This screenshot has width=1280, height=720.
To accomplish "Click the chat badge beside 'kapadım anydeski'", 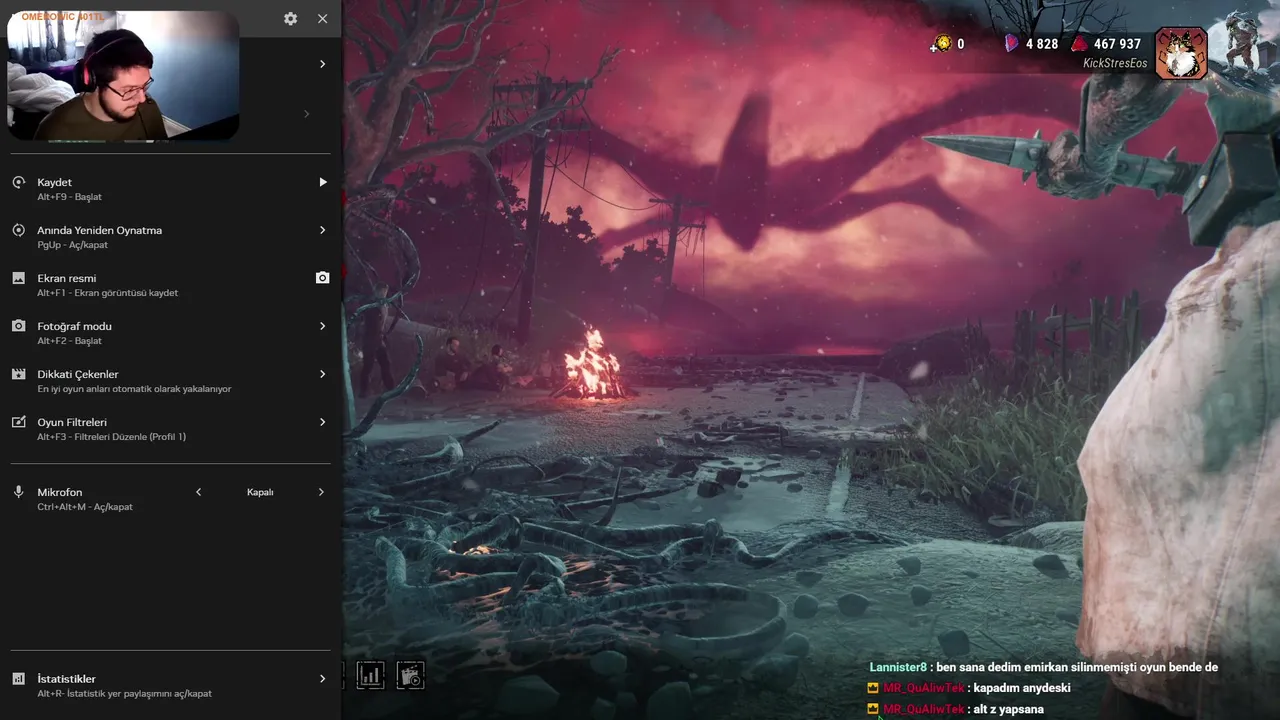I will coord(873,688).
